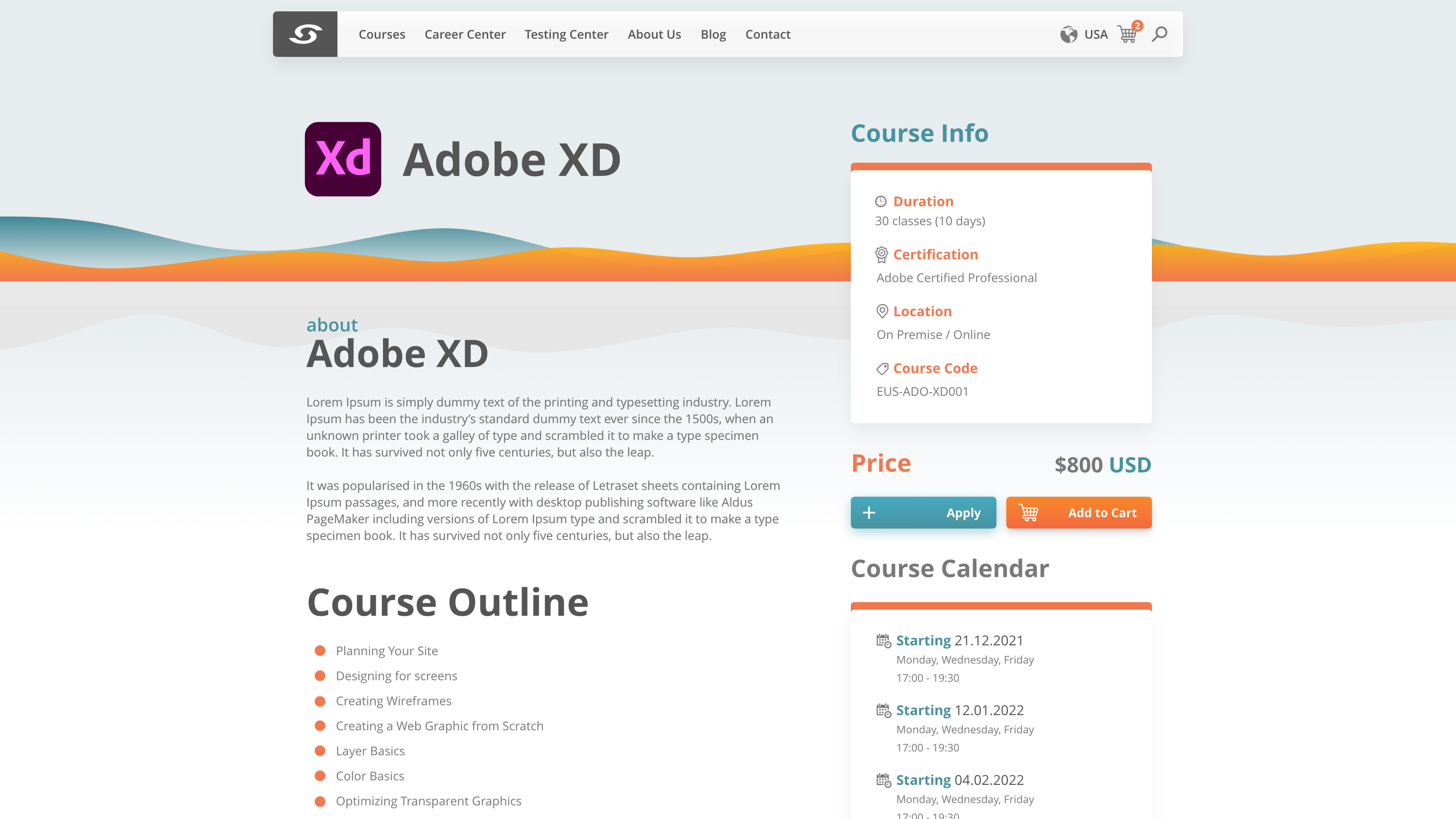The width and height of the screenshot is (1456, 819).
Task: Click the map pin icon beside Location
Action: (x=882, y=311)
